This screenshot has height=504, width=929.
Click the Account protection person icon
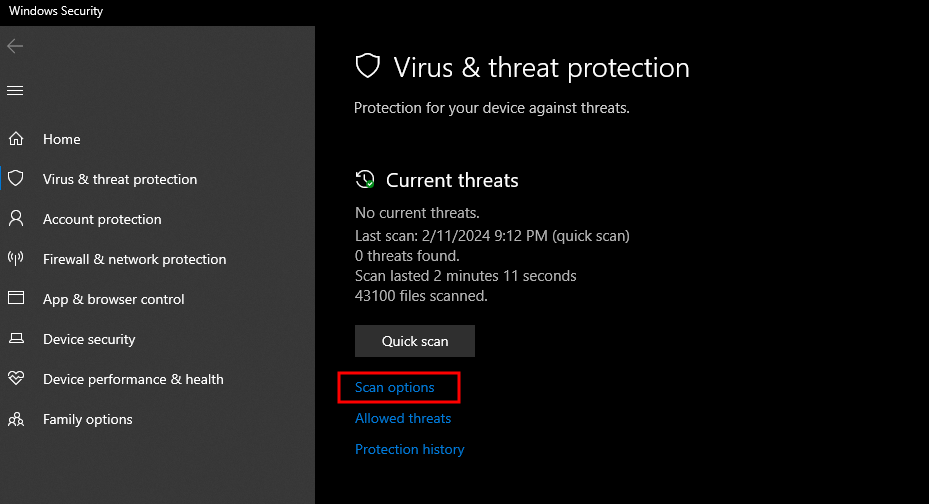16,219
